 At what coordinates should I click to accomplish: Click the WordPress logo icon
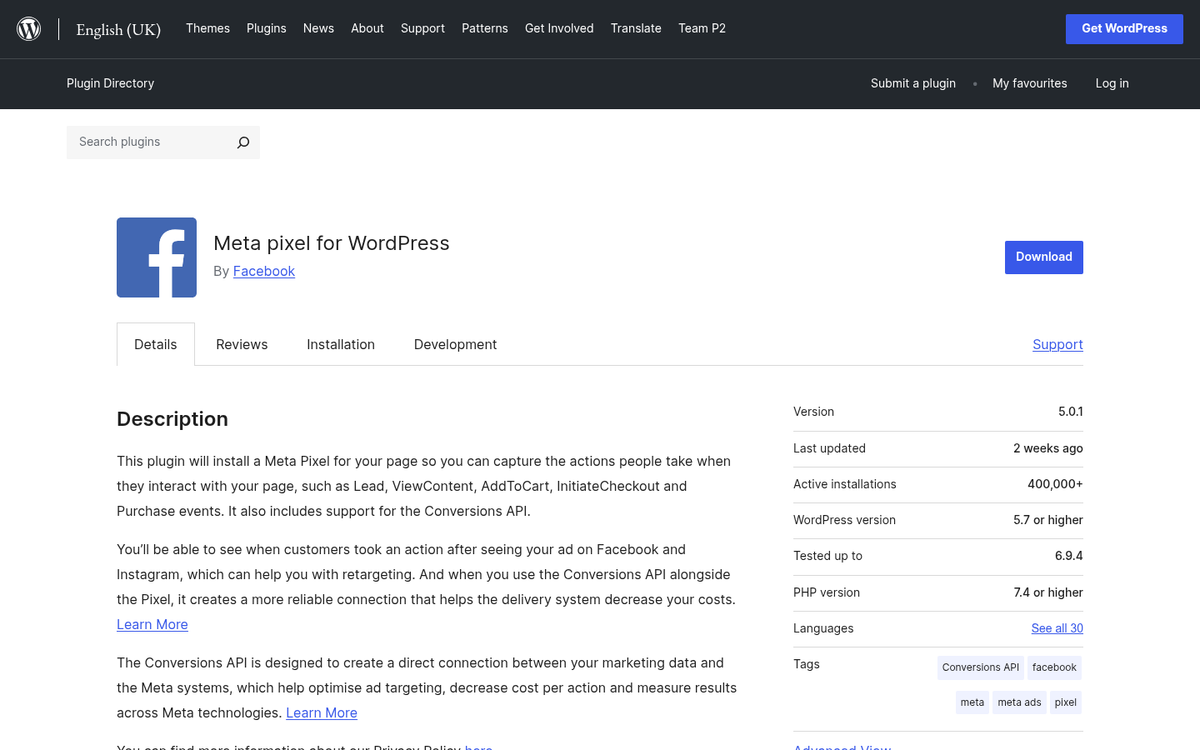coord(29,29)
